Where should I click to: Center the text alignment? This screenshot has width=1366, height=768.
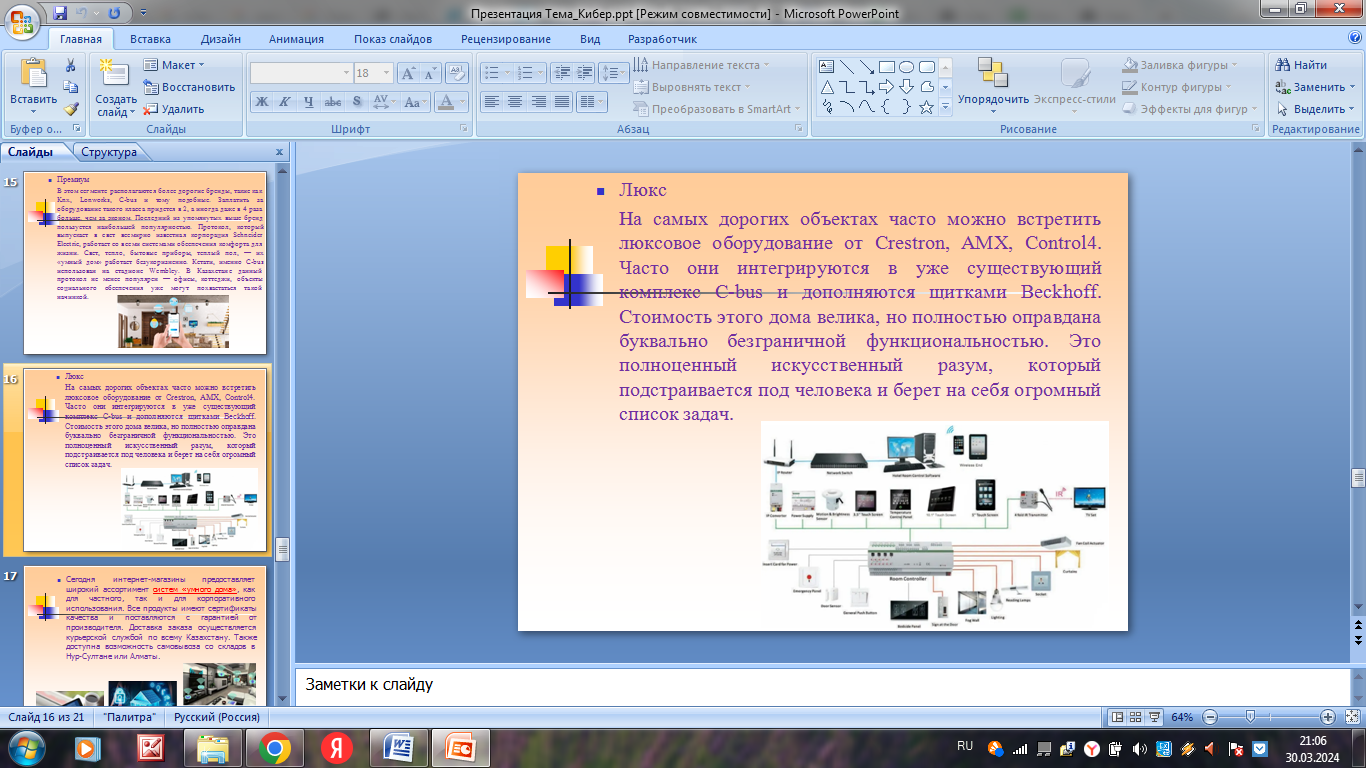pos(514,101)
